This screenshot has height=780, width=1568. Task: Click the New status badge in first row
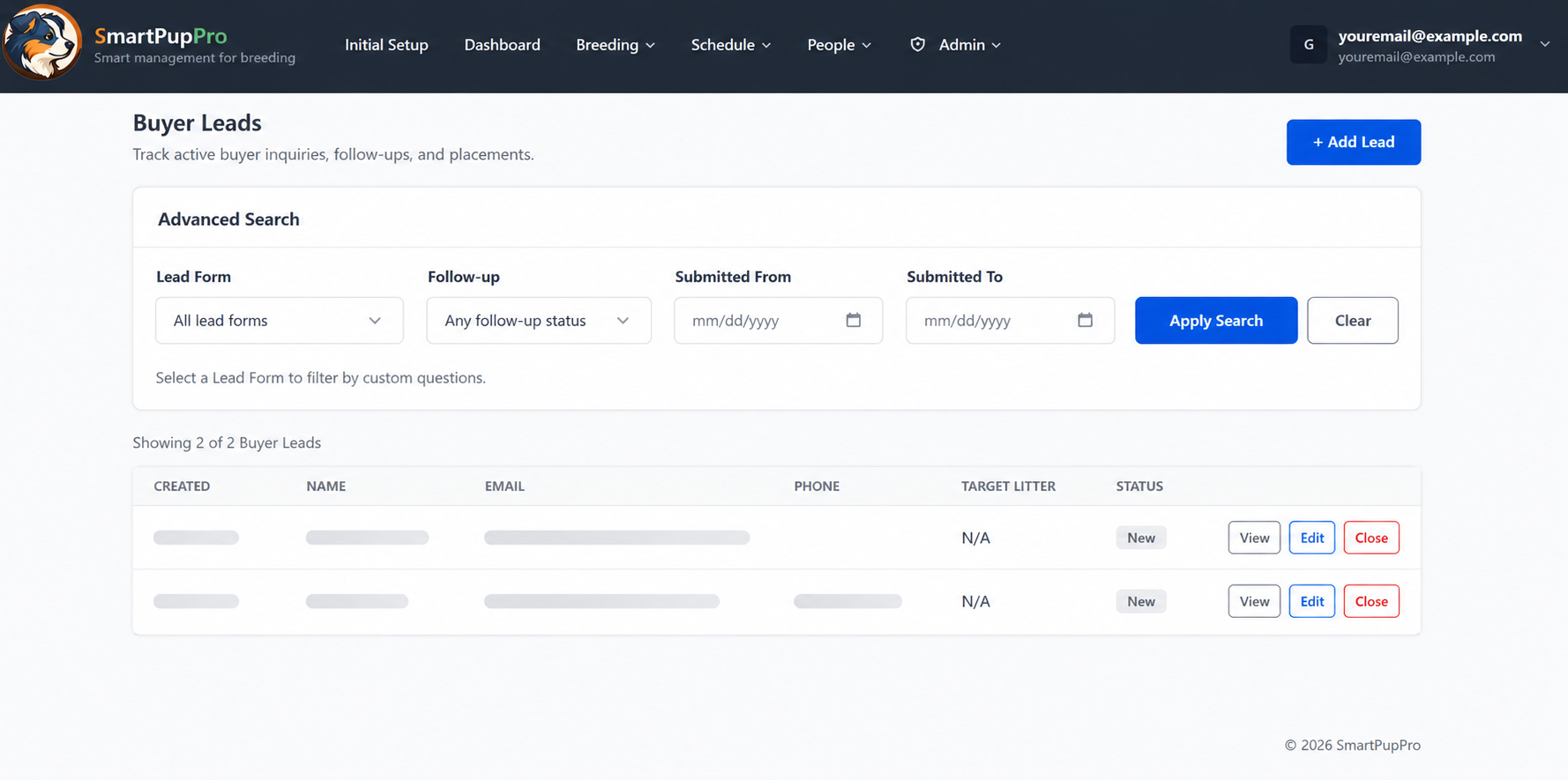(x=1140, y=538)
